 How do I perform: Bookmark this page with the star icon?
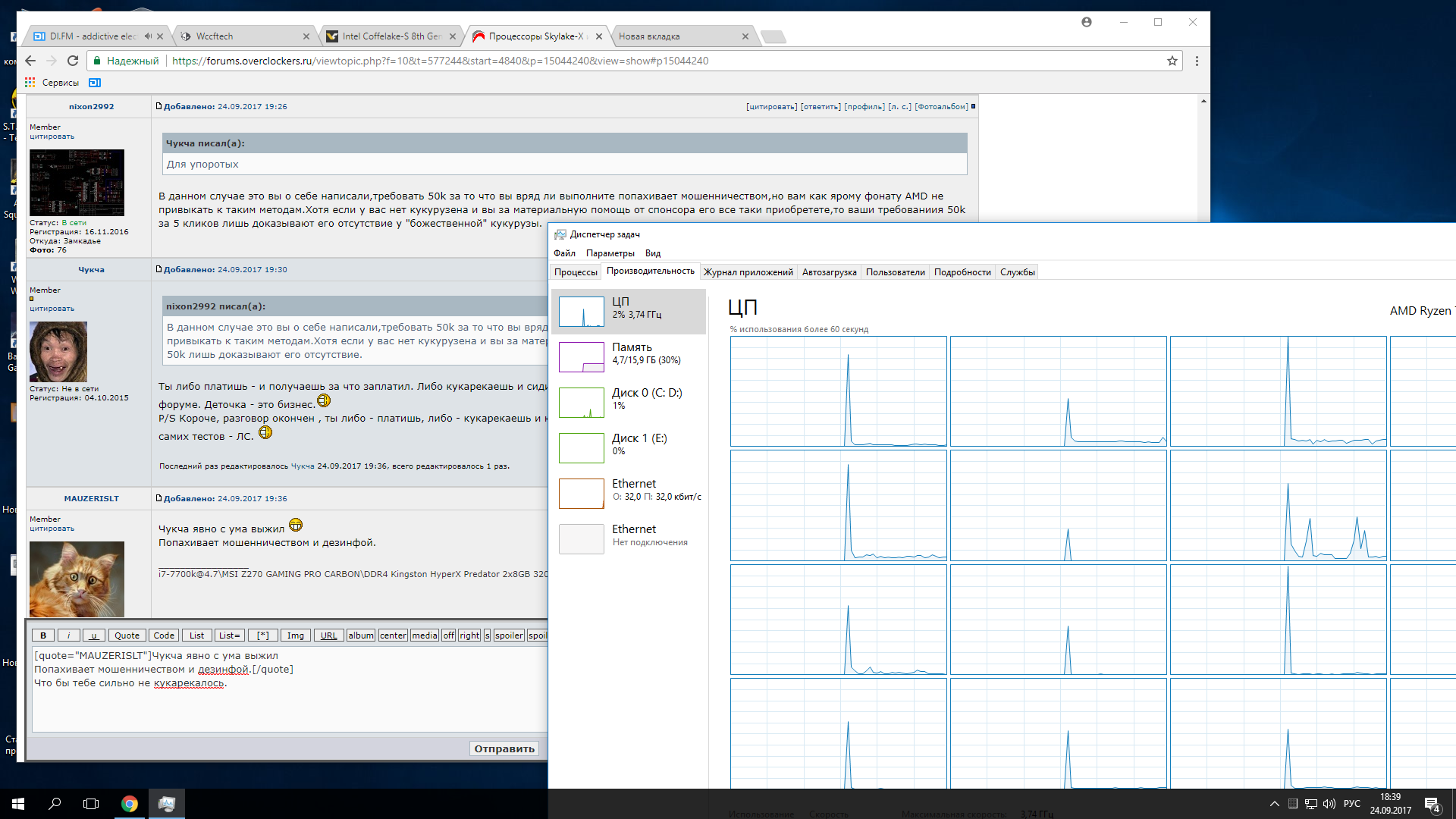coord(1172,61)
